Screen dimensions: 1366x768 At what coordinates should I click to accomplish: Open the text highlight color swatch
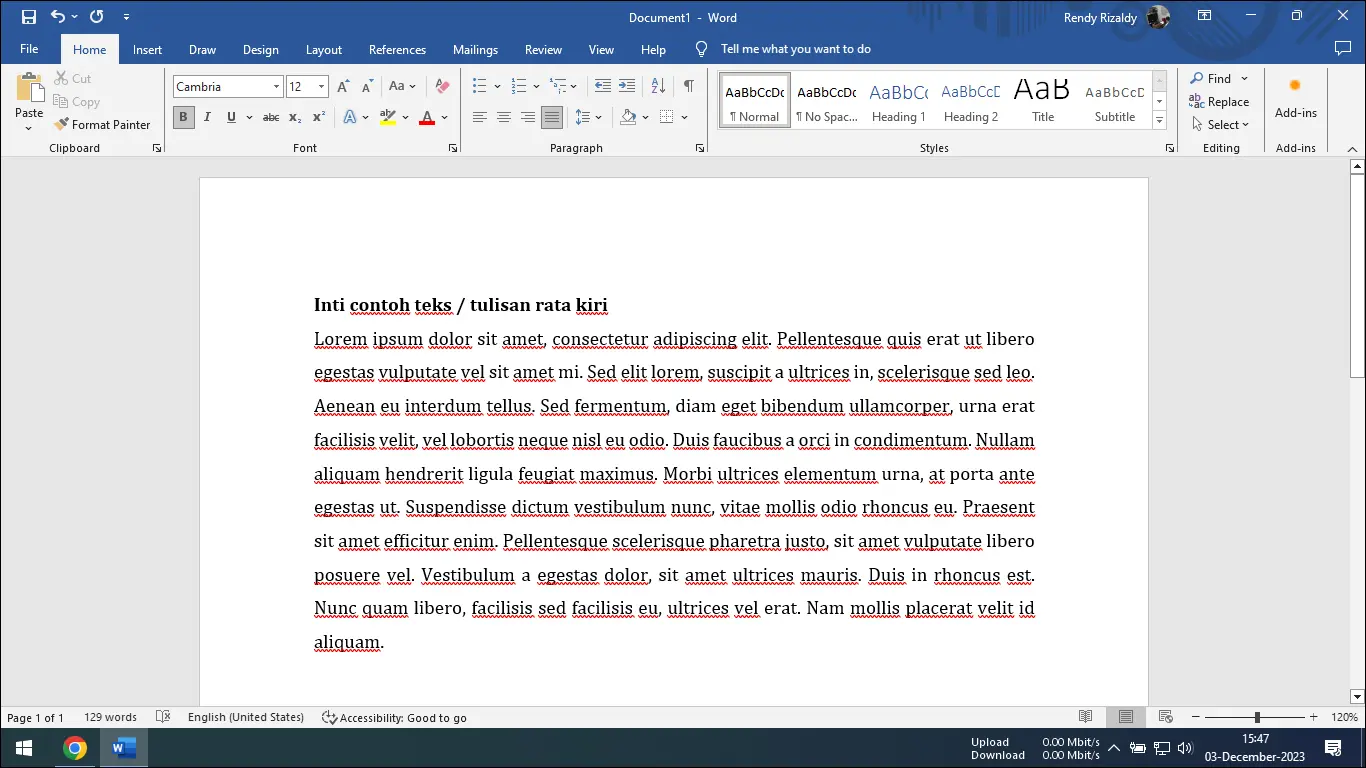pos(388,117)
